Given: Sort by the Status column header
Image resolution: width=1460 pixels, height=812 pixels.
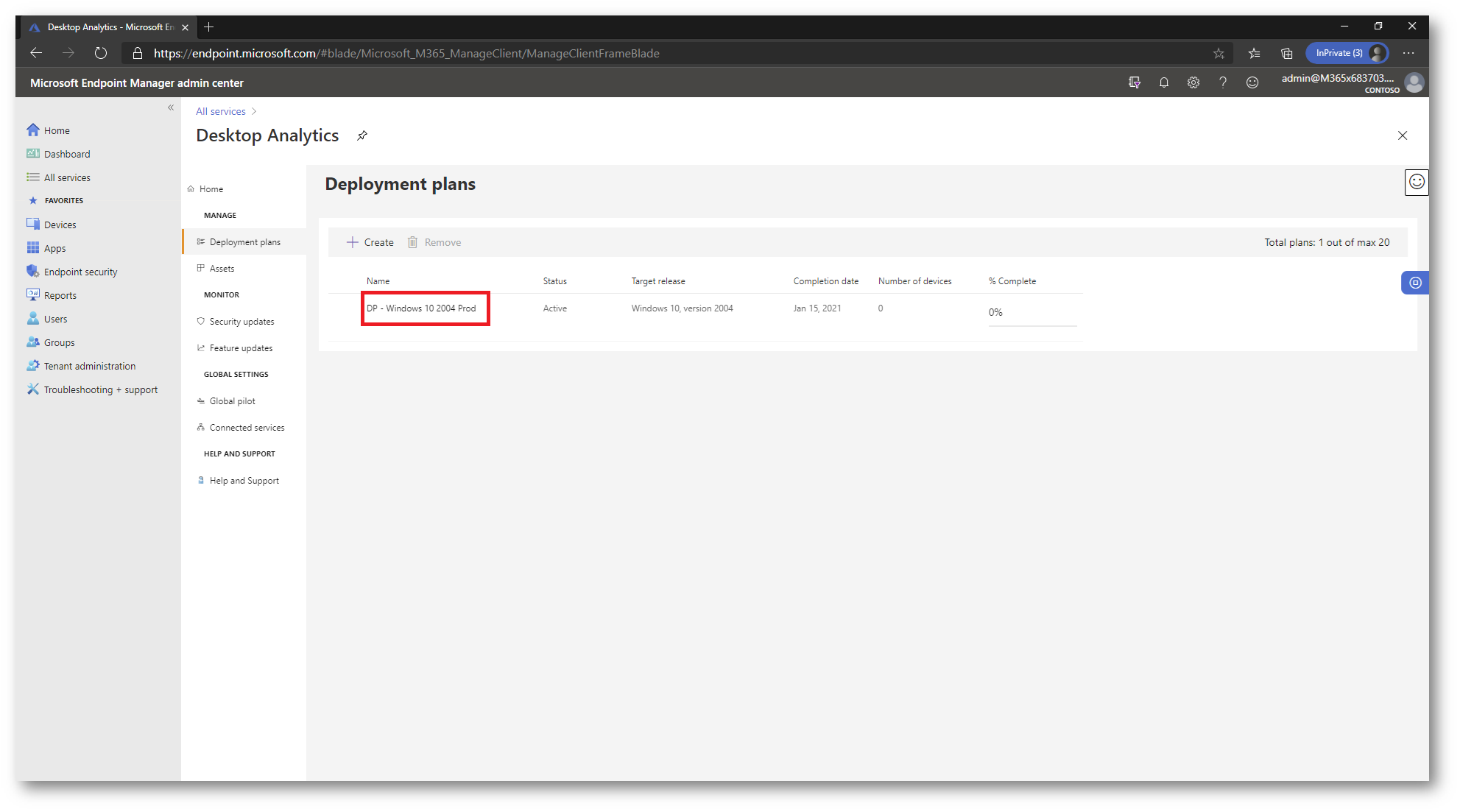Looking at the screenshot, I should point(555,281).
